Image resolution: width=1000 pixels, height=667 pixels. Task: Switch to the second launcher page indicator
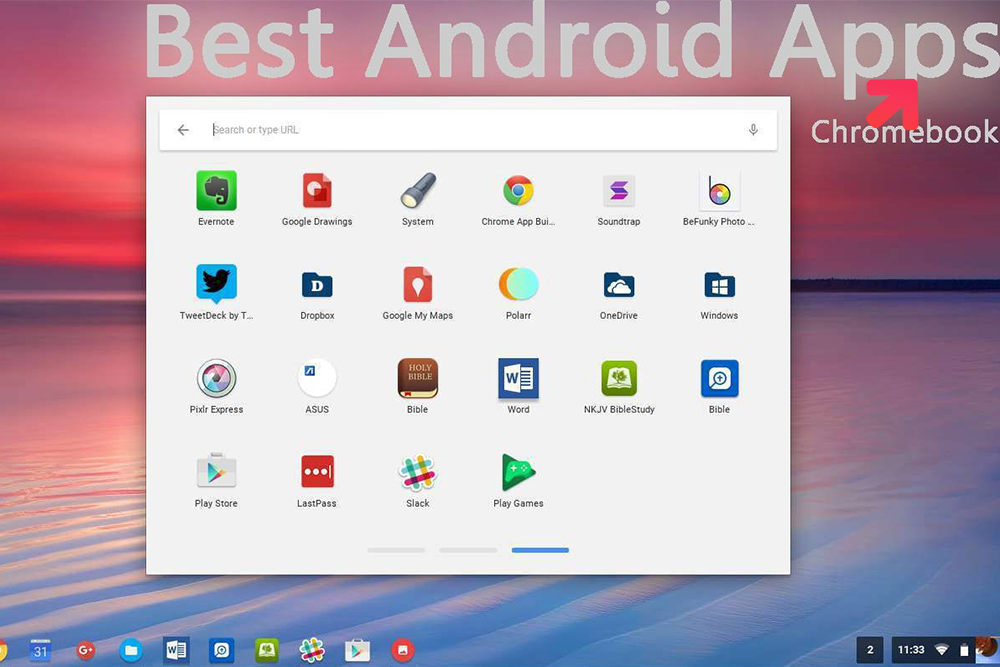468,550
